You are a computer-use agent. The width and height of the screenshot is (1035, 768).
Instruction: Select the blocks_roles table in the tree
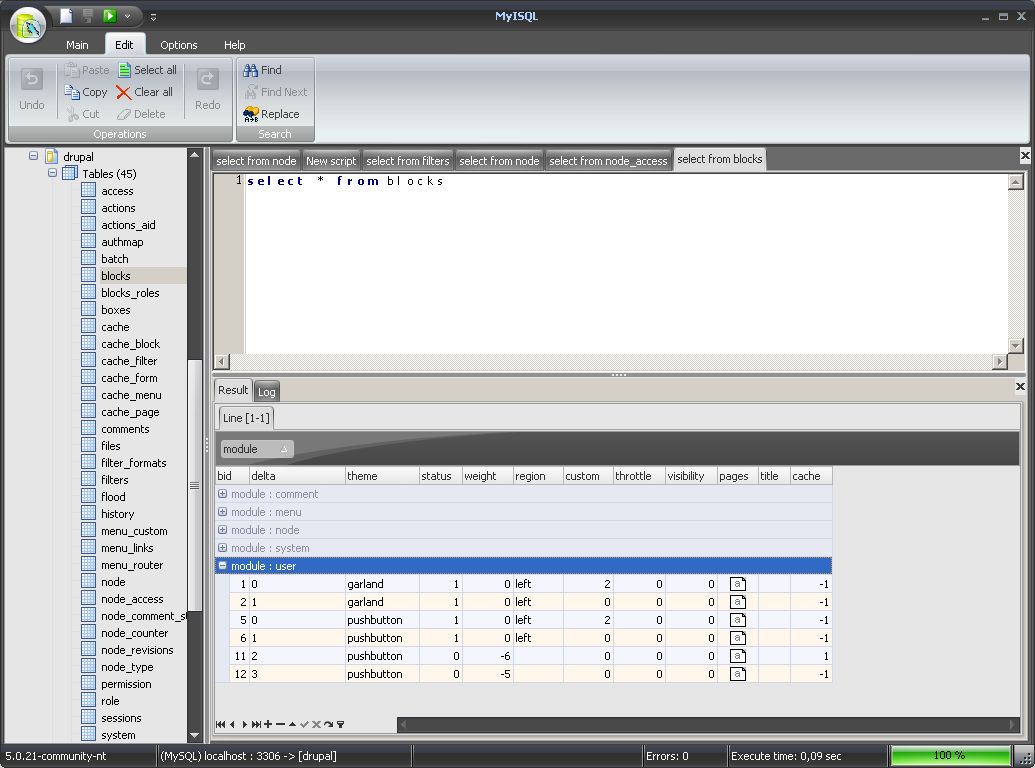click(130, 293)
